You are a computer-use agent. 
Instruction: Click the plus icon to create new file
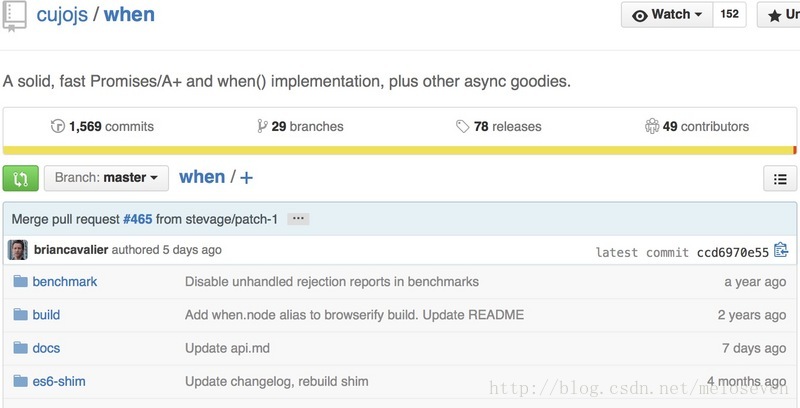pyautogui.click(x=246, y=178)
